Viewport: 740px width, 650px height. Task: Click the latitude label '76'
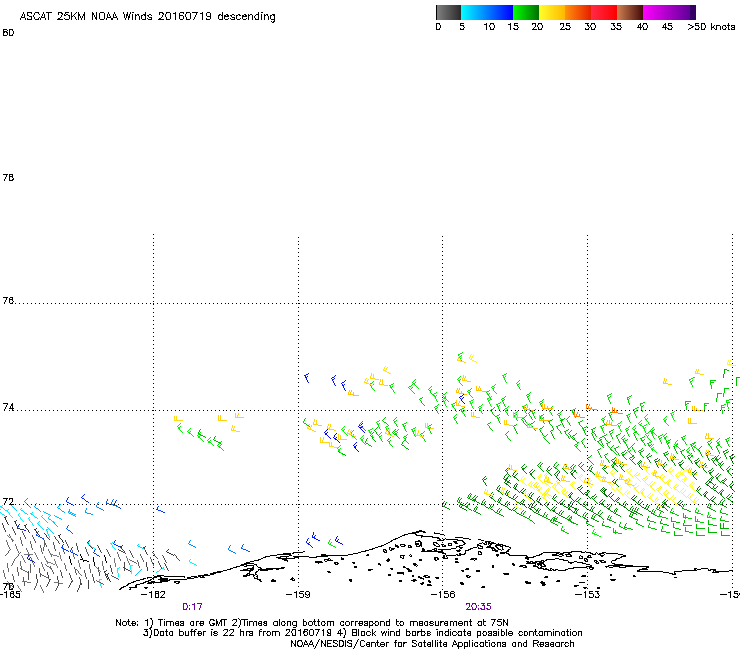(8, 301)
